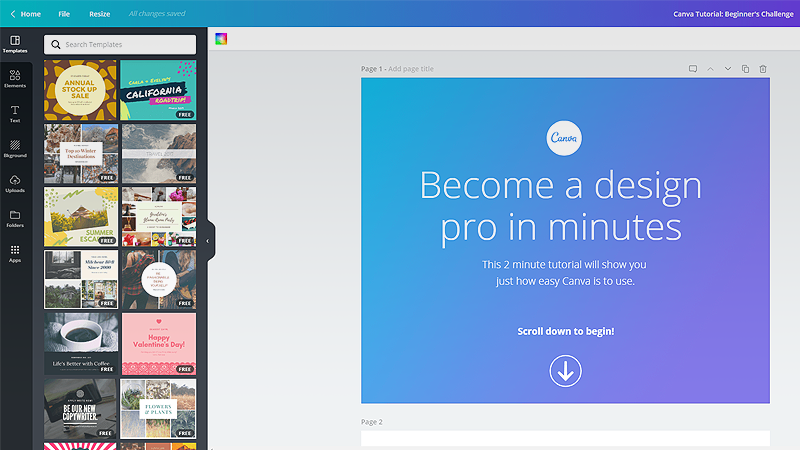The height and width of the screenshot is (450, 800).
Task: Open the Text sidebar tab
Action: pyautogui.click(x=15, y=114)
